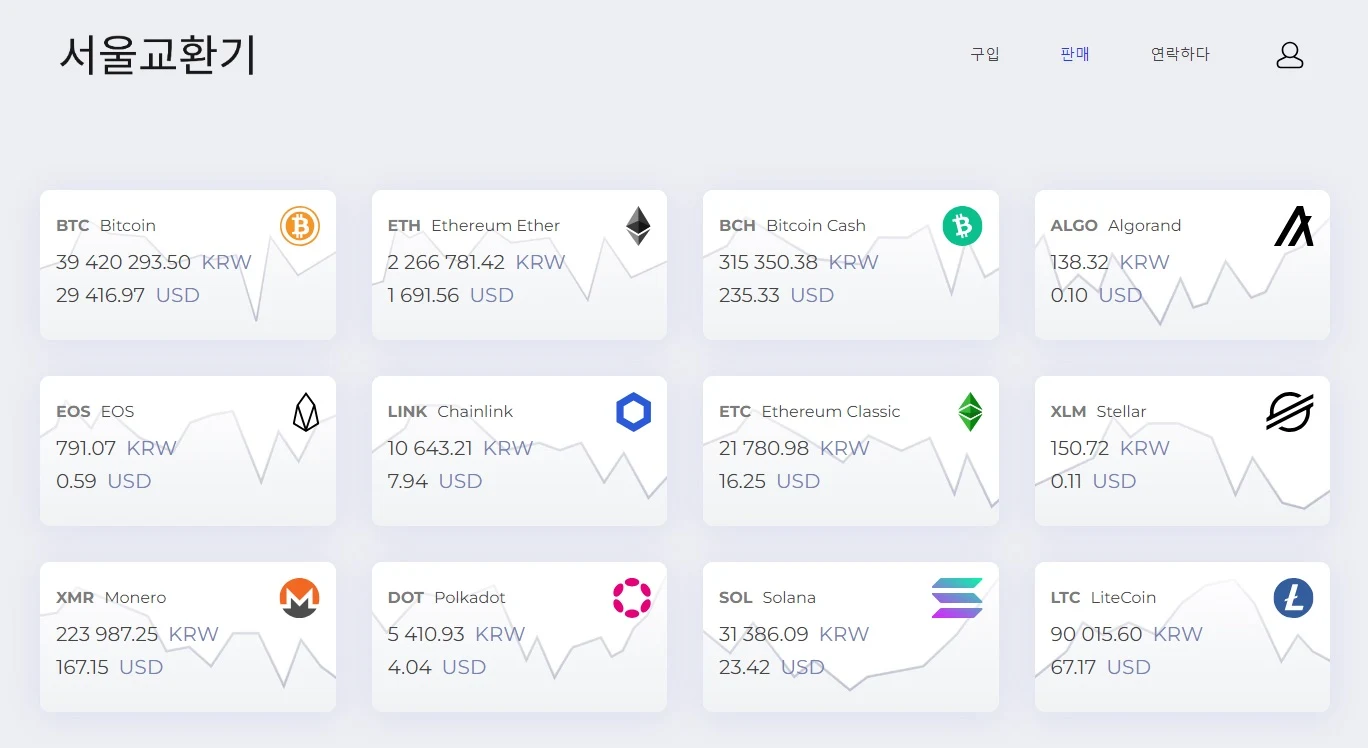Click the 서울교환기 site title
The height and width of the screenshot is (748, 1368).
tap(158, 55)
